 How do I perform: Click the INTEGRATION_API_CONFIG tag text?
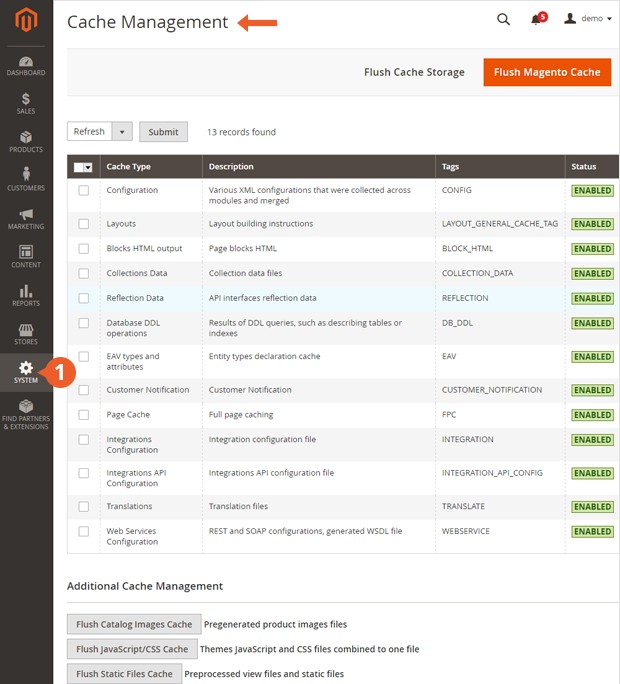(492, 473)
